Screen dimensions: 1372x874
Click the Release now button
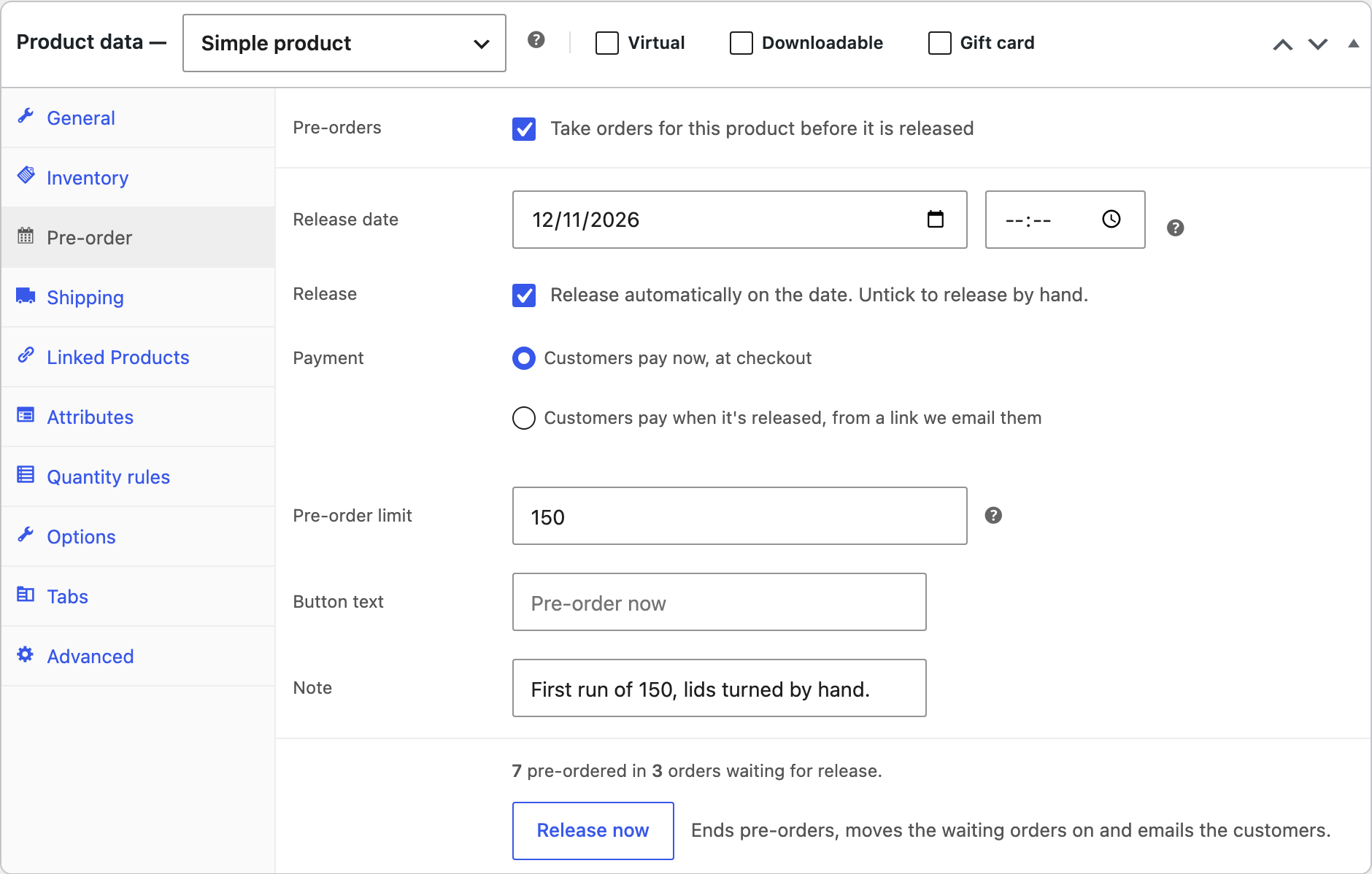pos(593,831)
